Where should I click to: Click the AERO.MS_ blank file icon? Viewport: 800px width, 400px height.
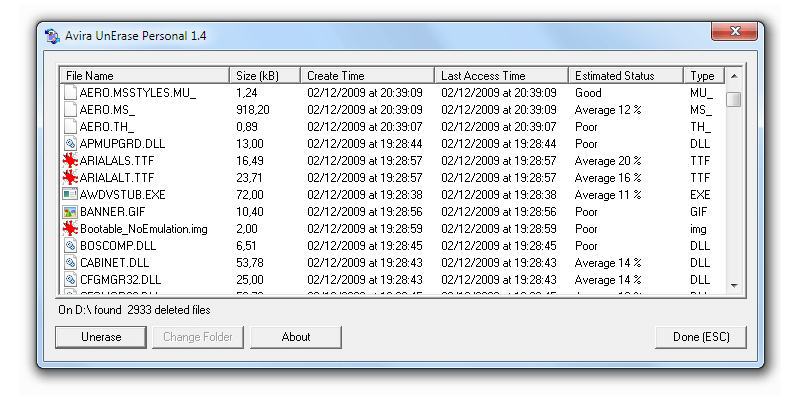point(70,110)
